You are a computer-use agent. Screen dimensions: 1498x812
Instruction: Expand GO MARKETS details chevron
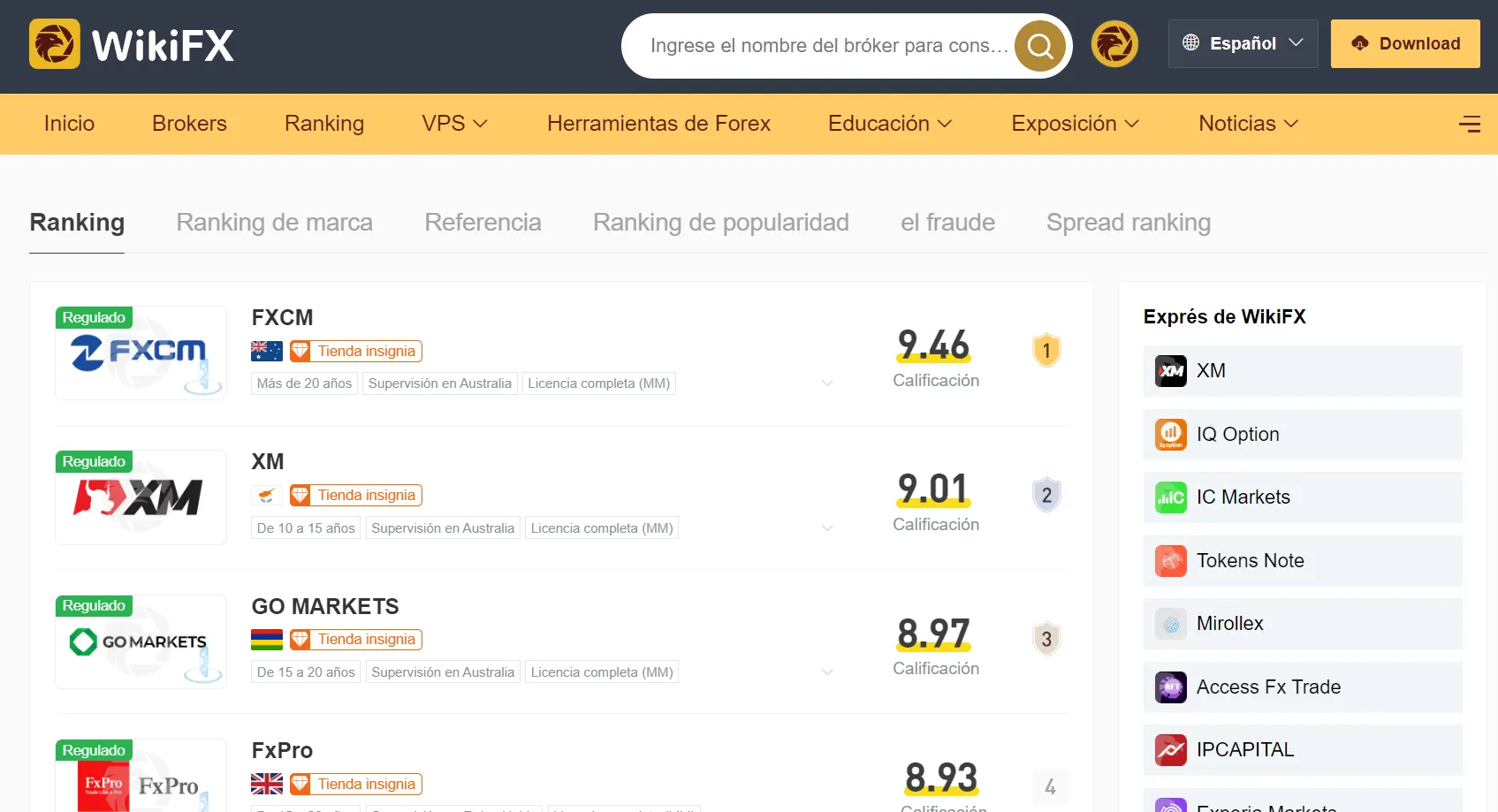coord(827,672)
